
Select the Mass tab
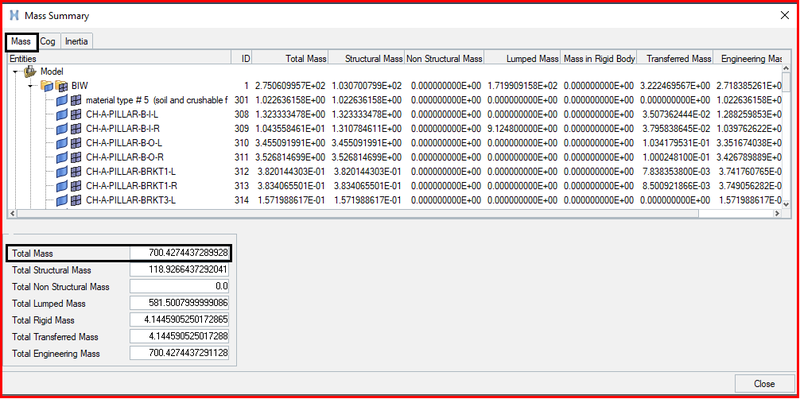tap(21, 42)
